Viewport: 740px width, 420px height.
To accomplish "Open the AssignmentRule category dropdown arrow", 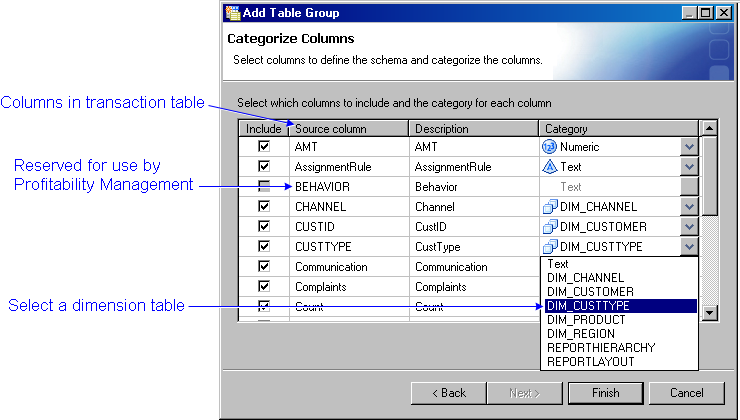I will [688, 167].
